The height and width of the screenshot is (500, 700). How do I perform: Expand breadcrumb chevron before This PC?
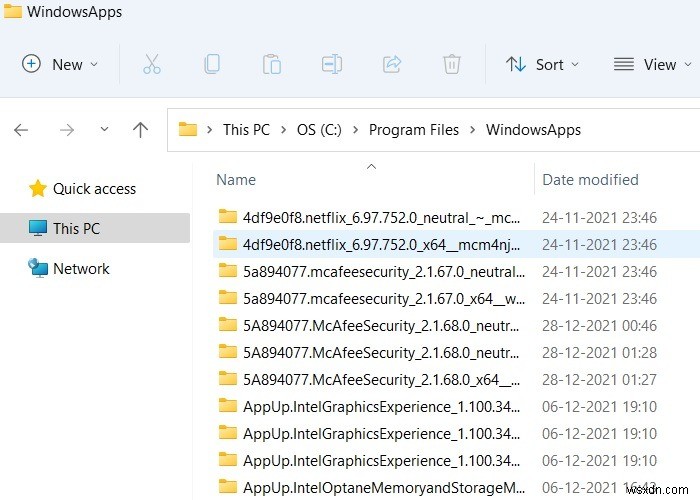click(209, 130)
